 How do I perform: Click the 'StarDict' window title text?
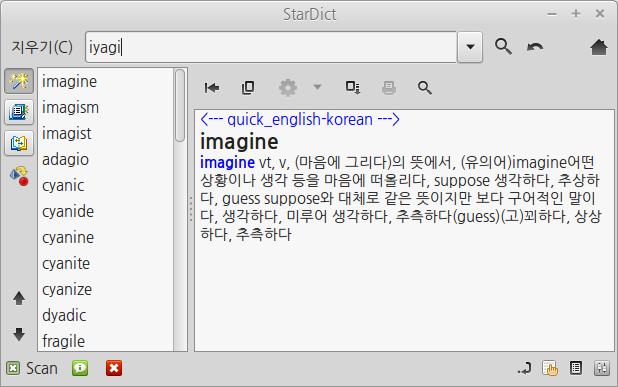tap(309, 15)
